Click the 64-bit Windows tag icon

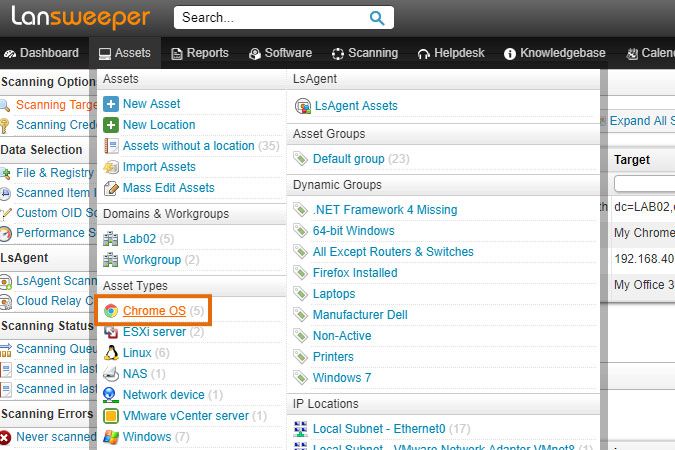300,231
